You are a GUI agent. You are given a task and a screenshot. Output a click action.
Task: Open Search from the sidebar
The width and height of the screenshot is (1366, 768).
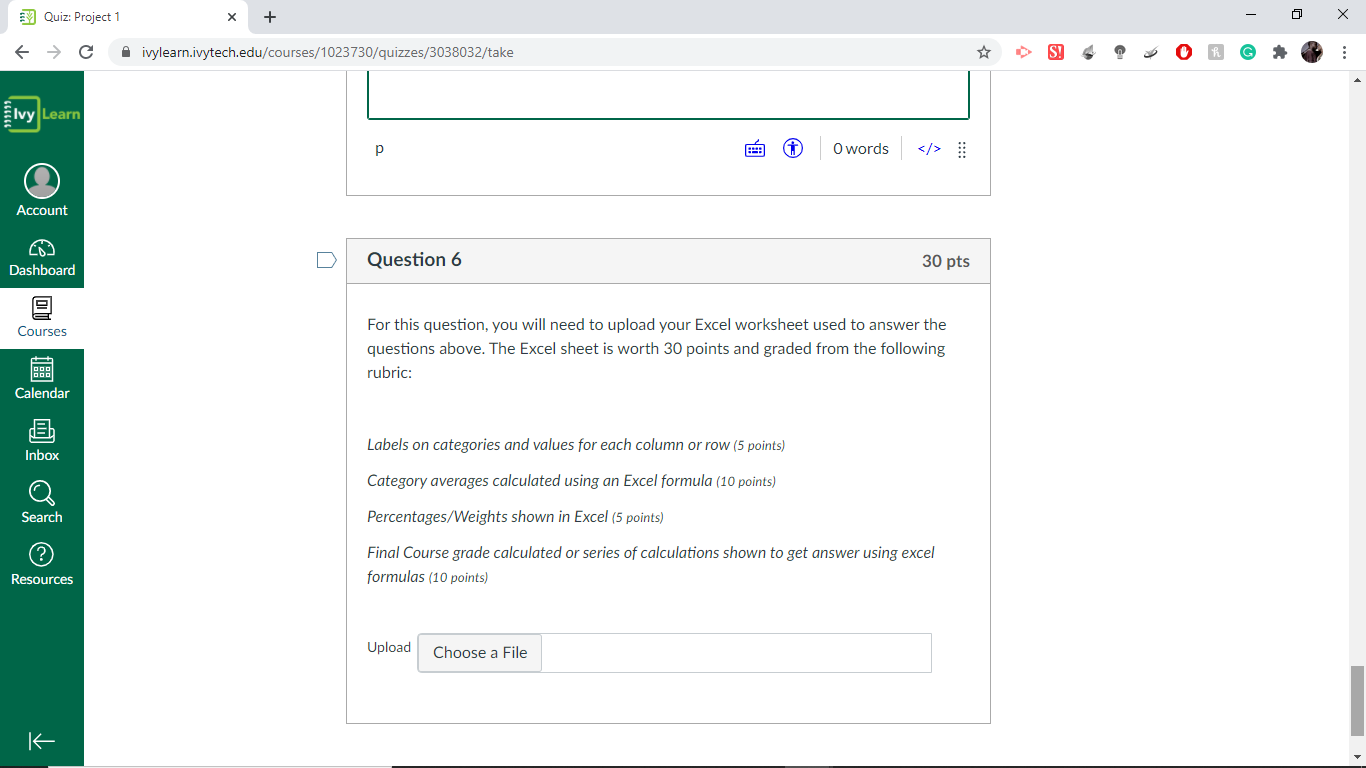coord(41,502)
